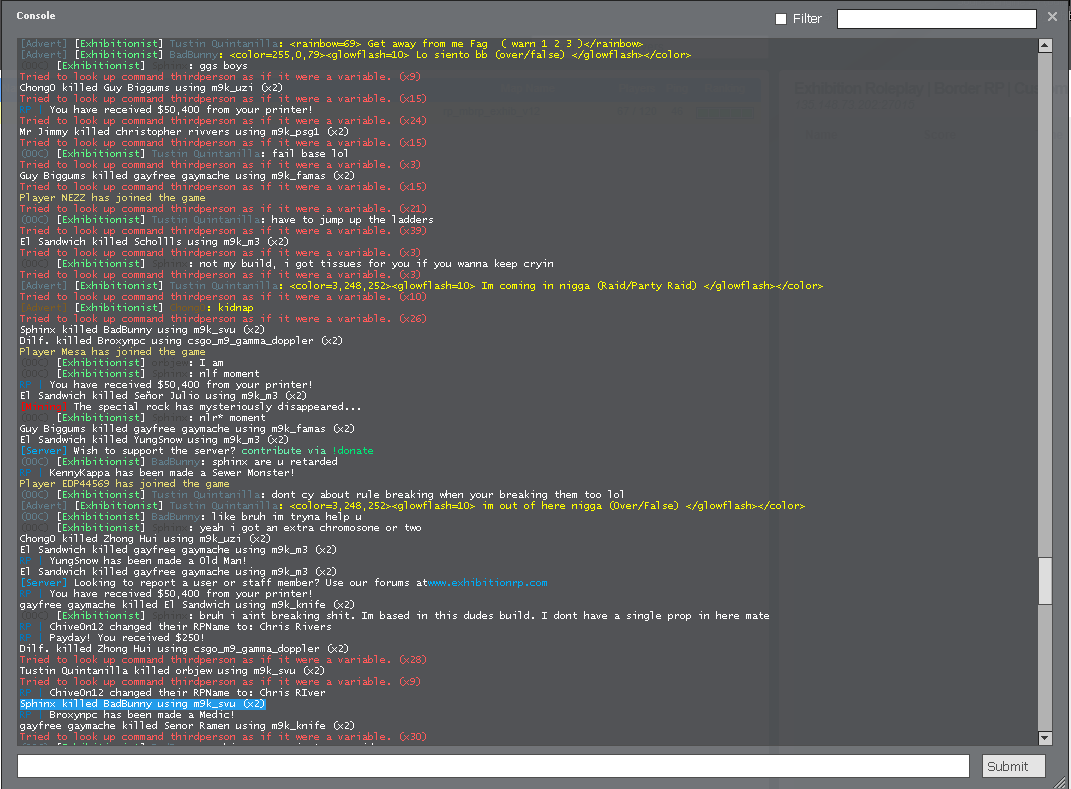1071x789 pixels.
Task: Click the Console title label
Action: tap(36, 16)
